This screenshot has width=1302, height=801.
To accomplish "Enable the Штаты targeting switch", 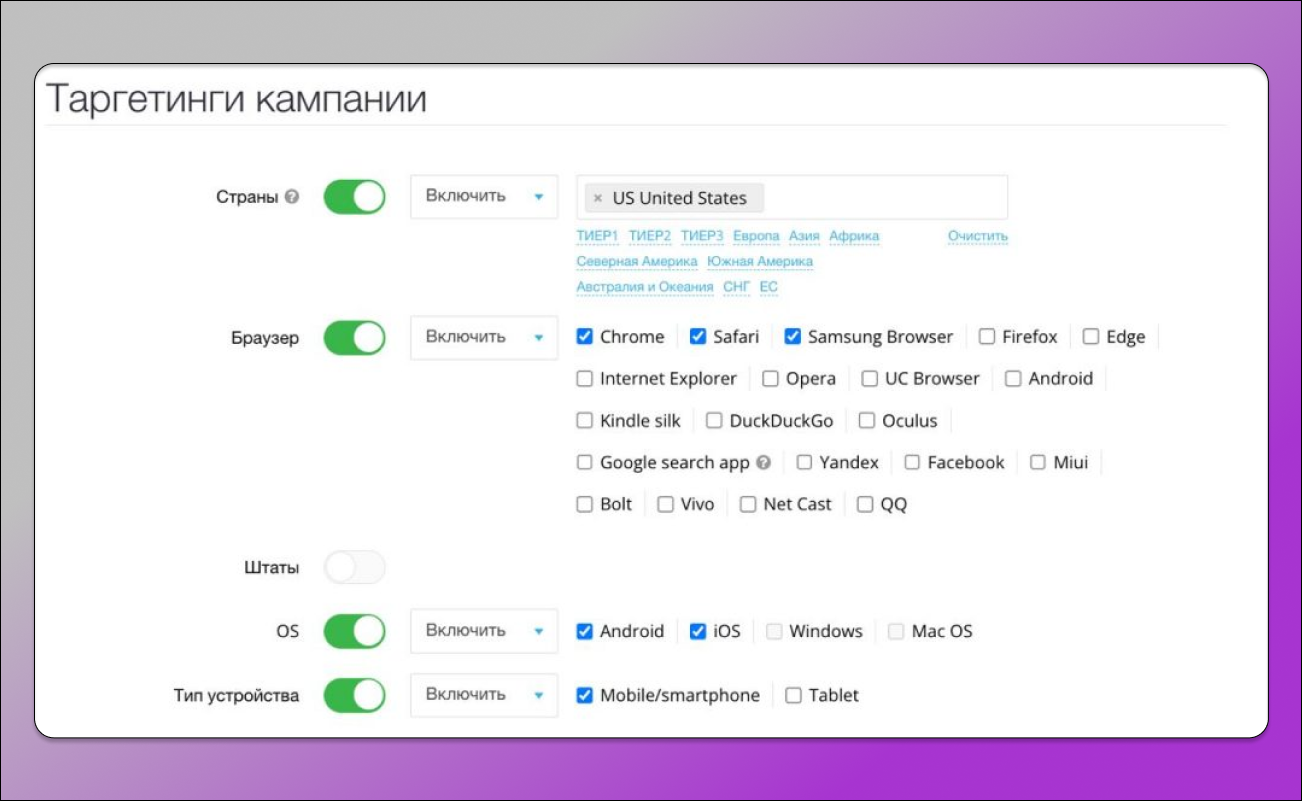I will 354,568.
